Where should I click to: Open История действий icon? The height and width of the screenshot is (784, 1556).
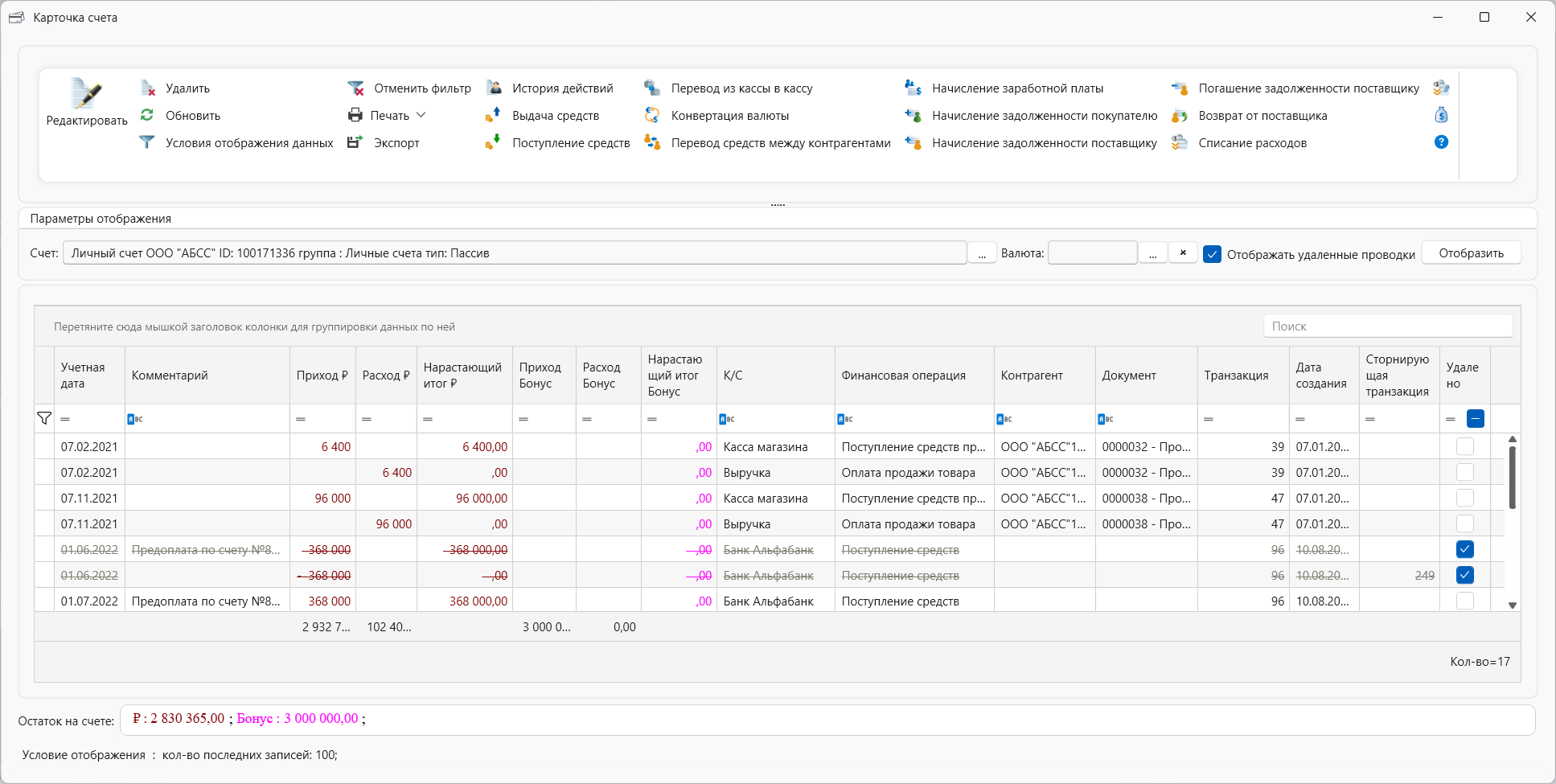[494, 88]
